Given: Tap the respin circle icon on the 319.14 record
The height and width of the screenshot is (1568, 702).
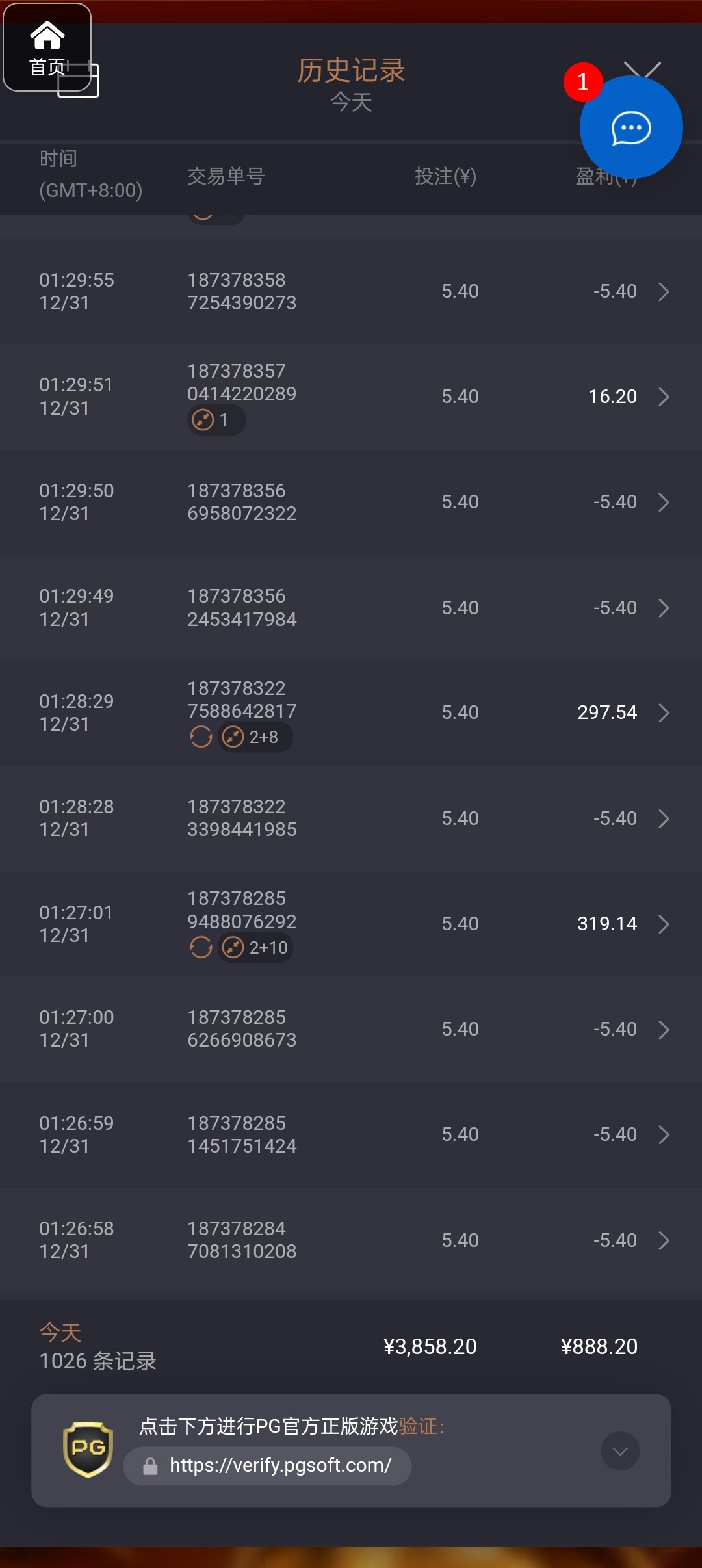Looking at the screenshot, I should [201, 948].
